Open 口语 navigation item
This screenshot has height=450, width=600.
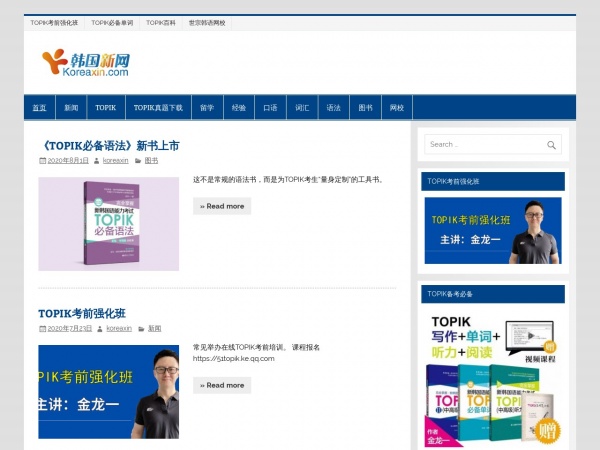click(271, 108)
